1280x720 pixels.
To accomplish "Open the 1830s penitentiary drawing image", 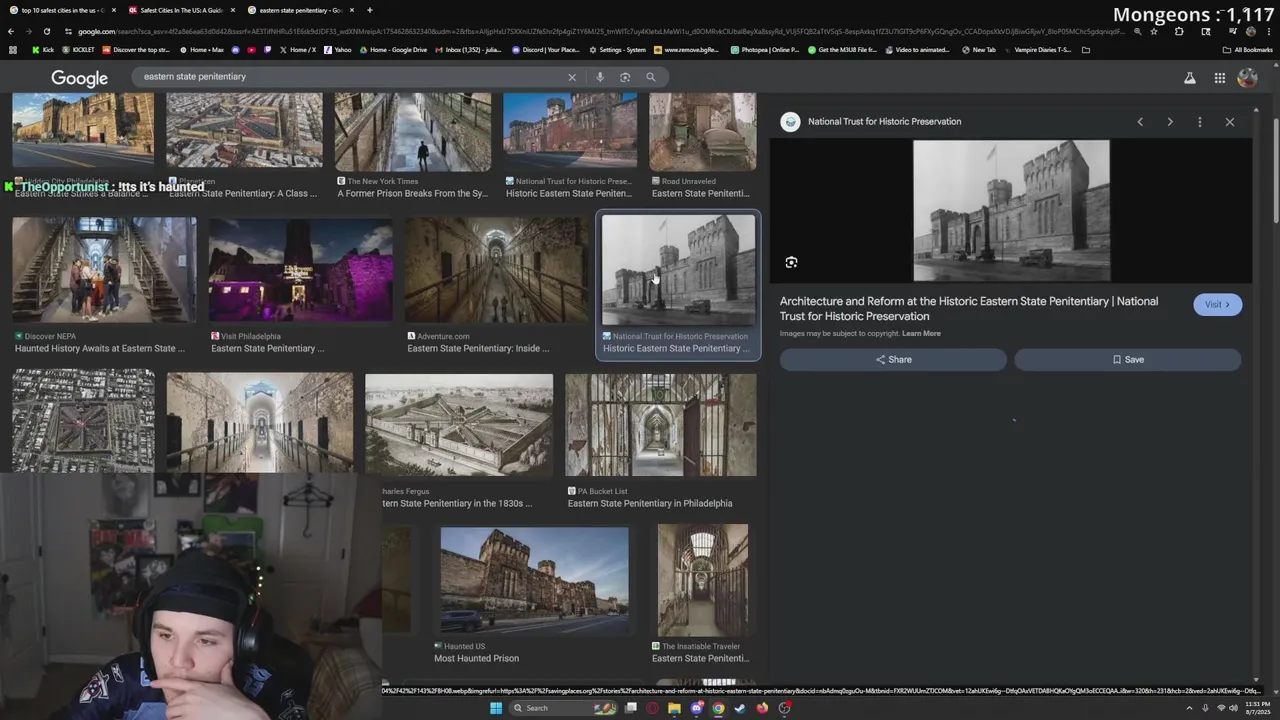I will [459, 425].
